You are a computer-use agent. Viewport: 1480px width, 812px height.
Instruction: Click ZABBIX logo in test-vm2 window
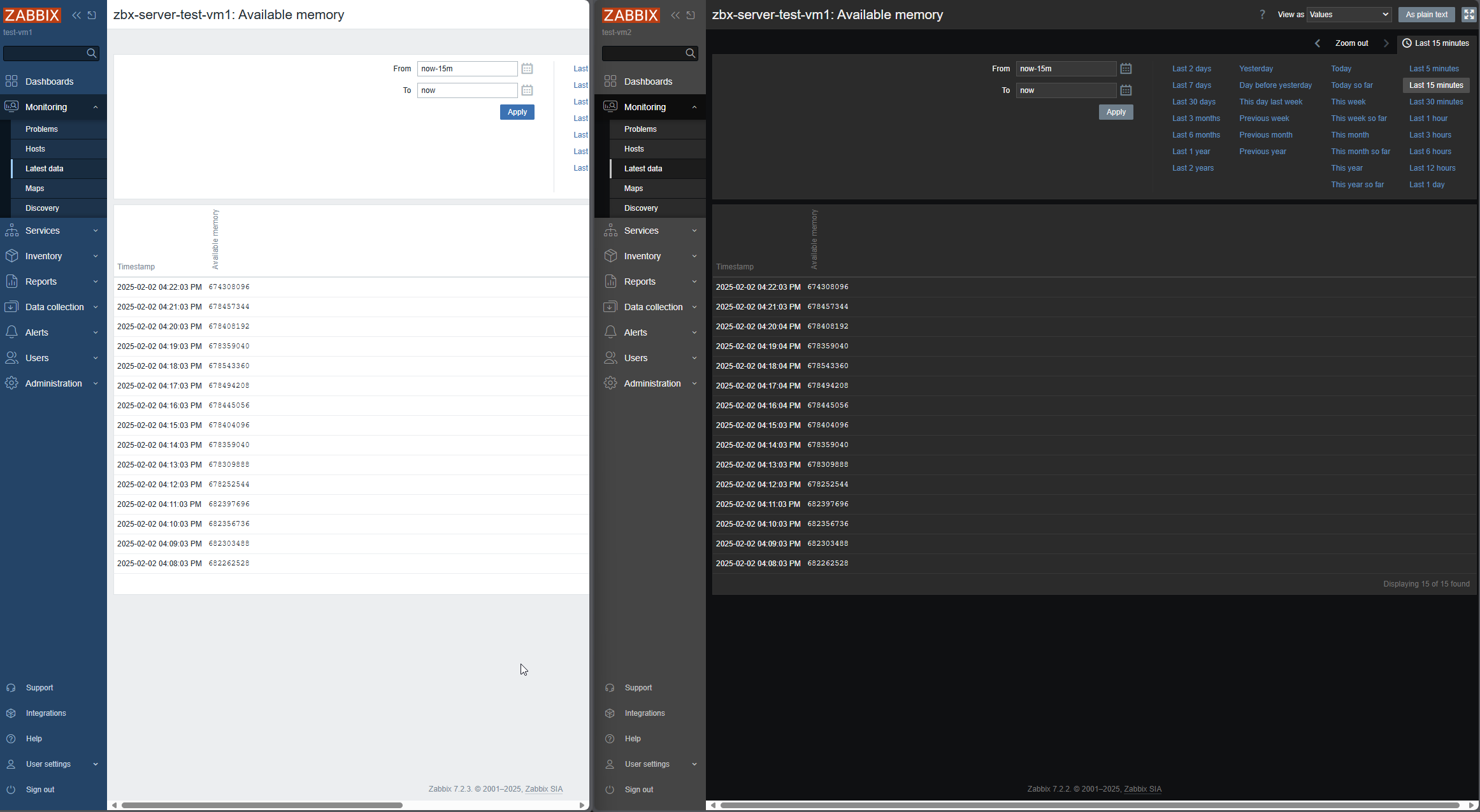(631, 15)
